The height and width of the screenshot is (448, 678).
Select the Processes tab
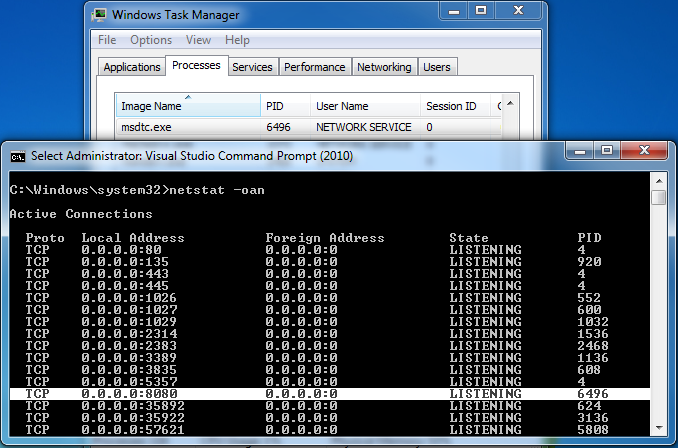(196, 65)
